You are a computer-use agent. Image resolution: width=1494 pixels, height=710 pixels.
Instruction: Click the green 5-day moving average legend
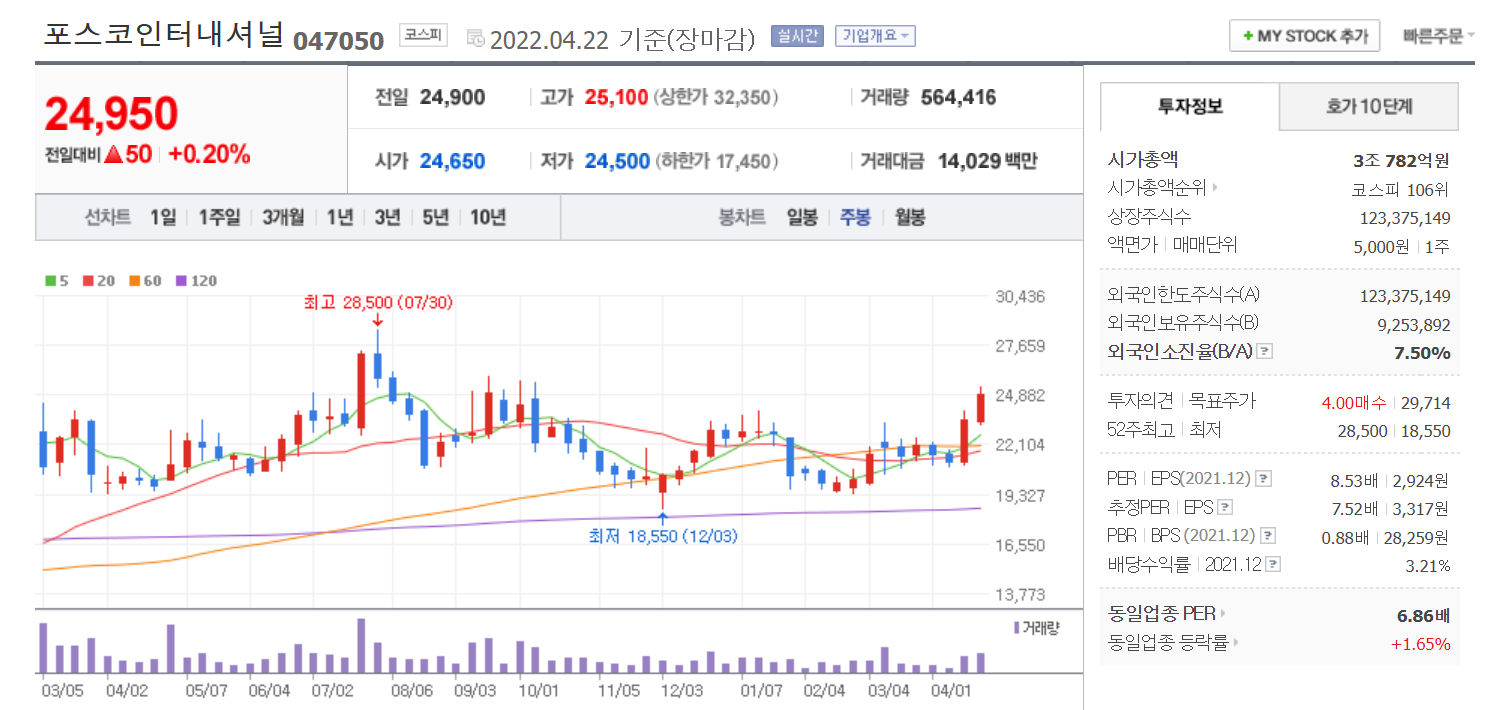tap(56, 281)
